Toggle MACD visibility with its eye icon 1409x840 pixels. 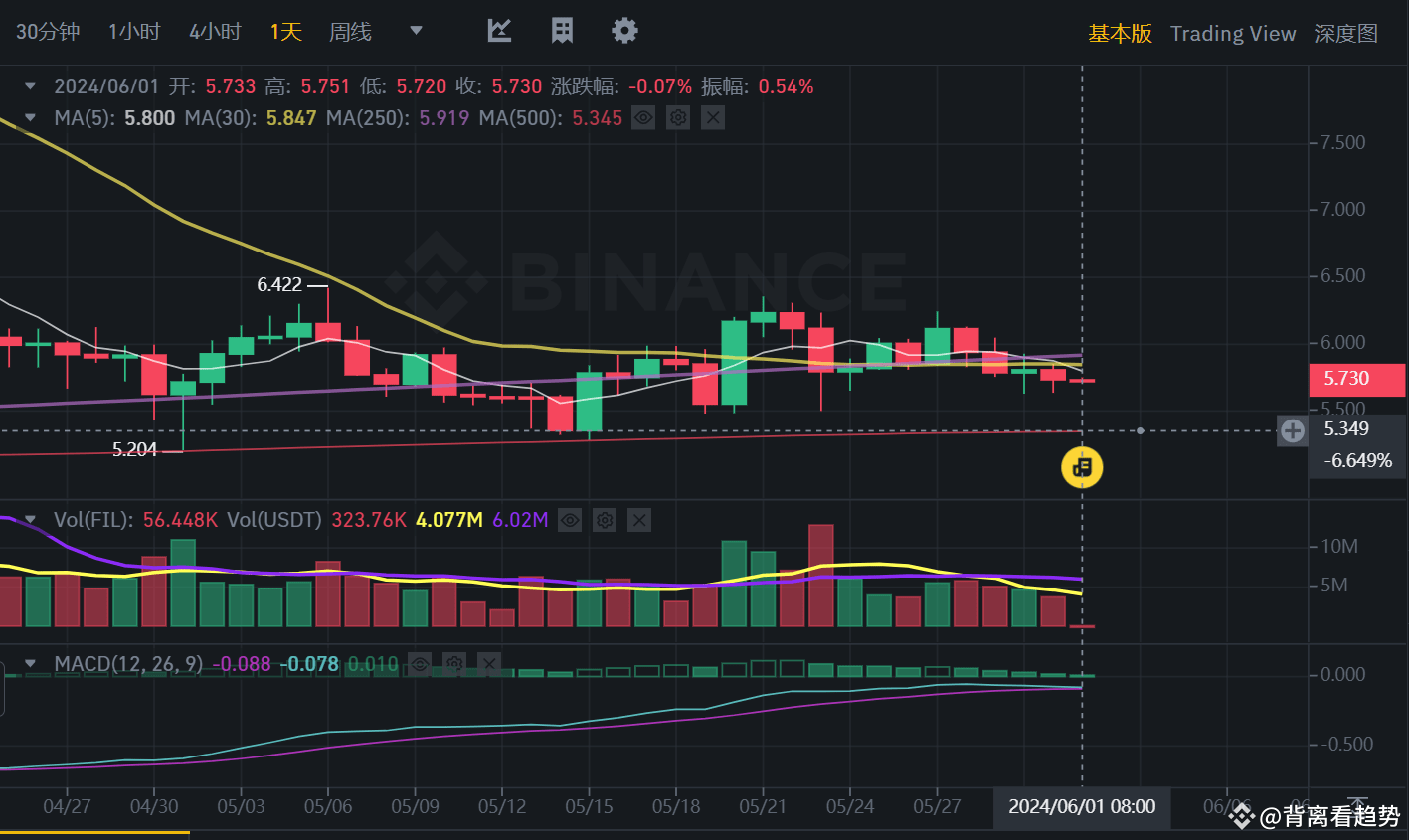pyautogui.click(x=419, y=664)
